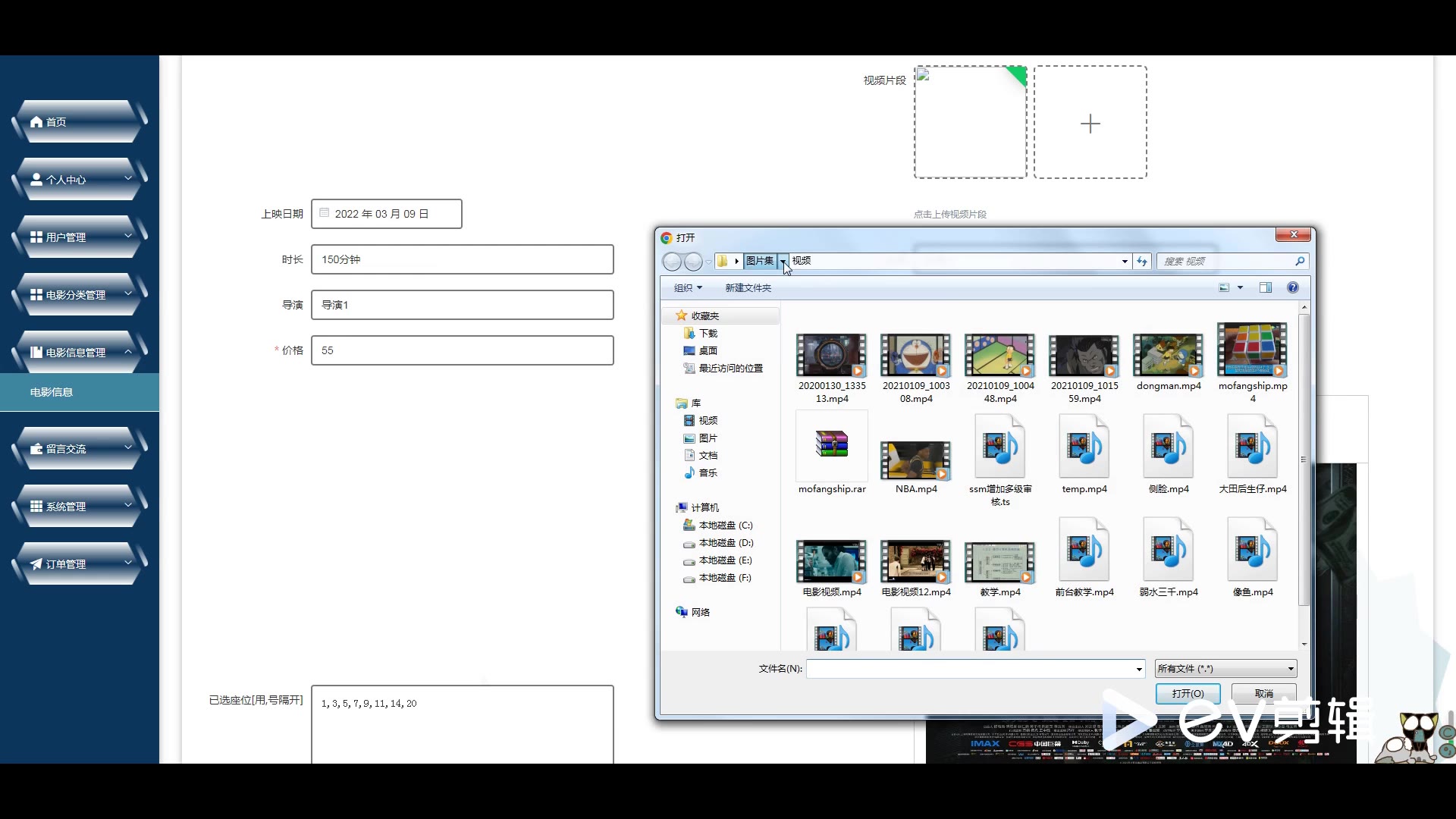This screenshot has height=819, width=1456.
Task: Open the file type filter dropdown
Action: tap(1225, 668)
